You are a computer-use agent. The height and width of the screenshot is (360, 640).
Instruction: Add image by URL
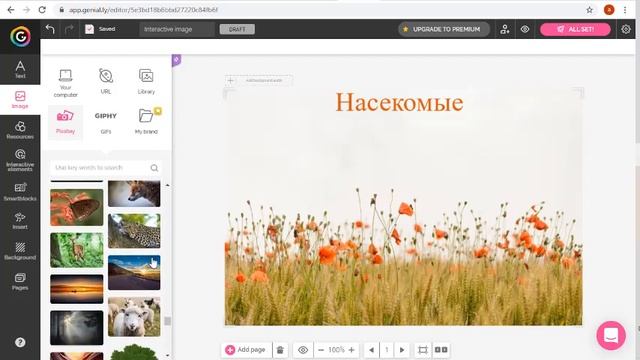[x=106, y=81]
